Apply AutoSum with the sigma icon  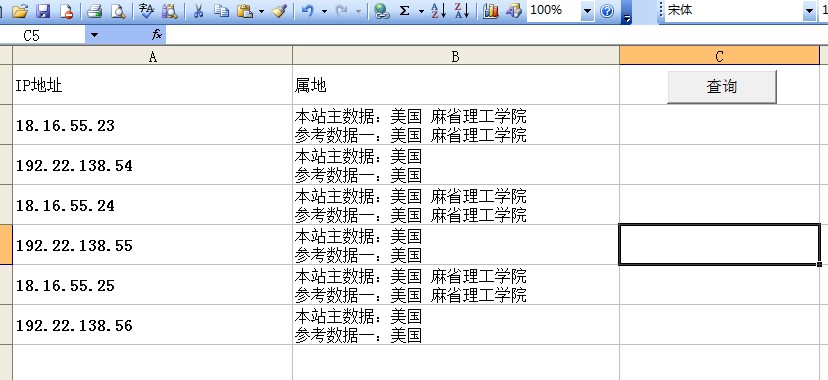point(404,11)
